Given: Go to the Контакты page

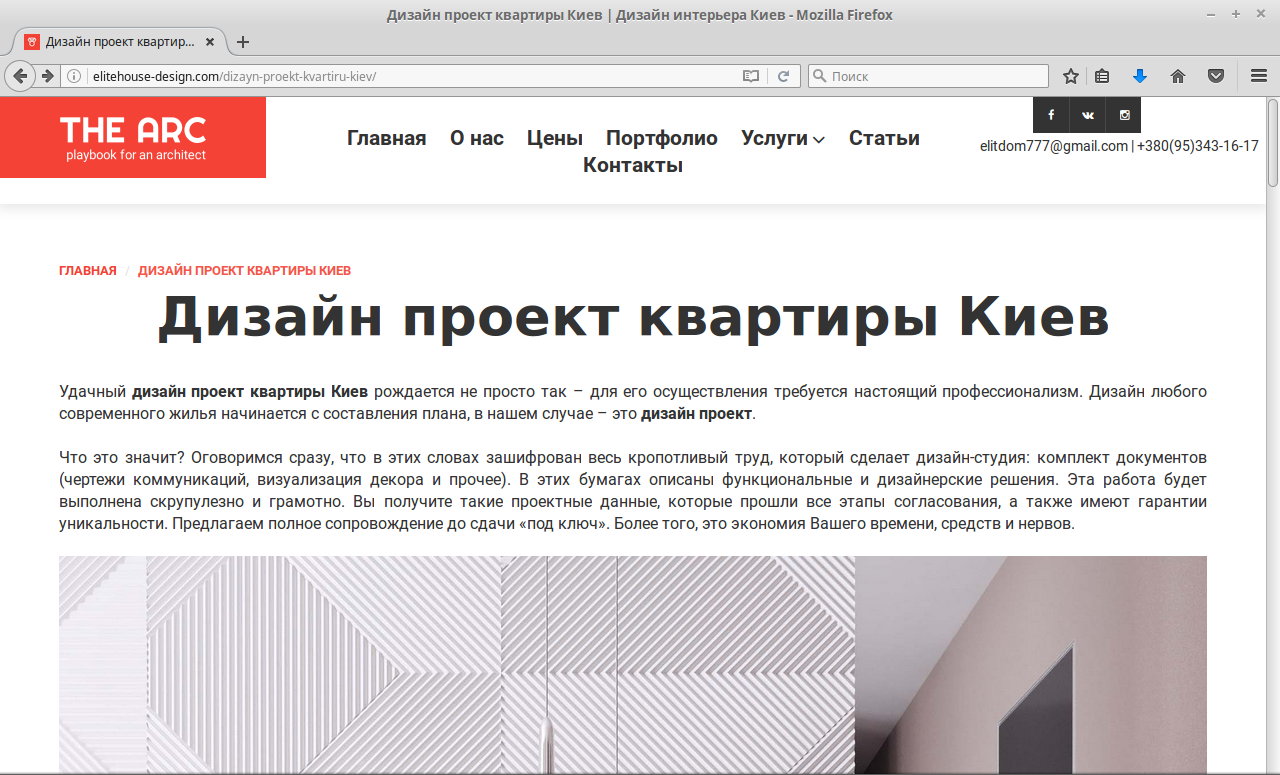Looking at the screenshot, I should click(633, 165).
